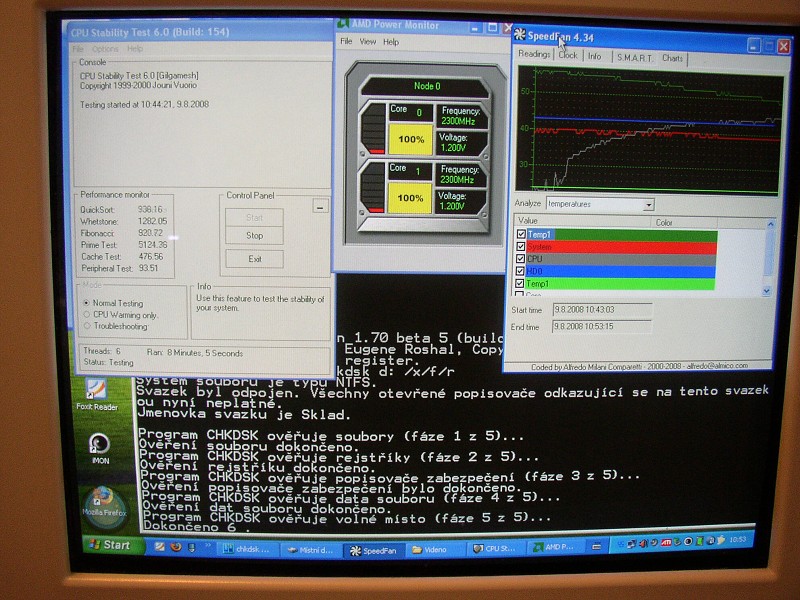Screen dimensions: 800x600
Task: Expand quick launch overflow chevron
Action: point(208,546)
